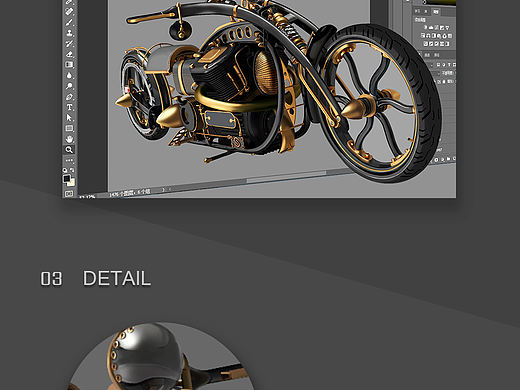The image size is (520, 390).
Task: Add a Levels adjustment
Action: click(x=431, y=27)
